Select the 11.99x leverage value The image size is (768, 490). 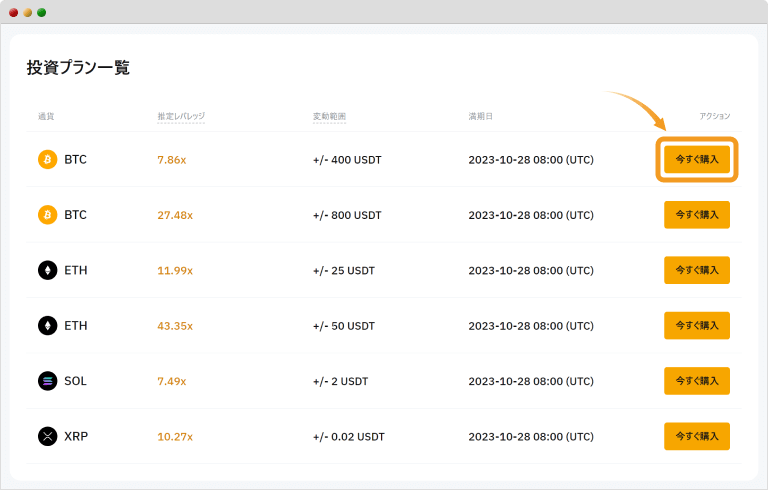point(175,270)
